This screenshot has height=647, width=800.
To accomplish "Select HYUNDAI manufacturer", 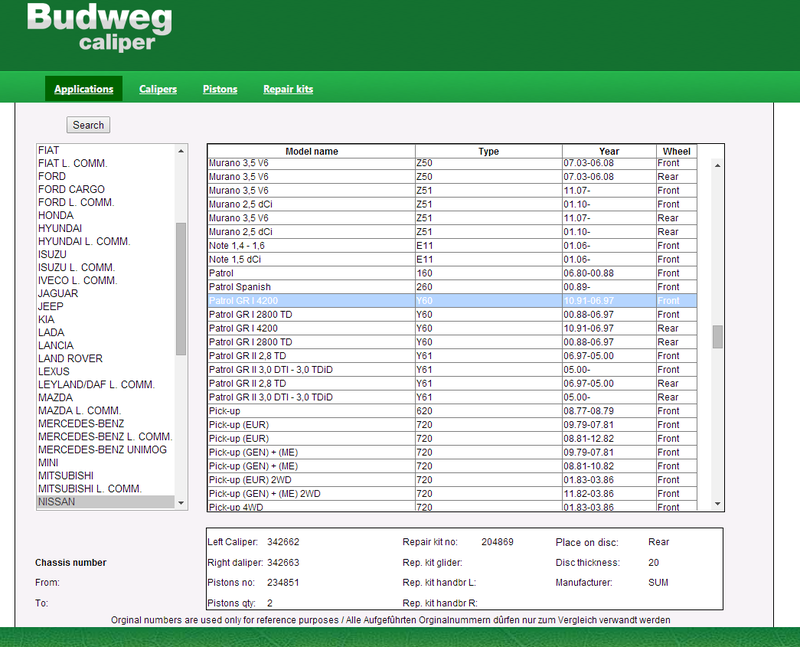I will (106, 228).
